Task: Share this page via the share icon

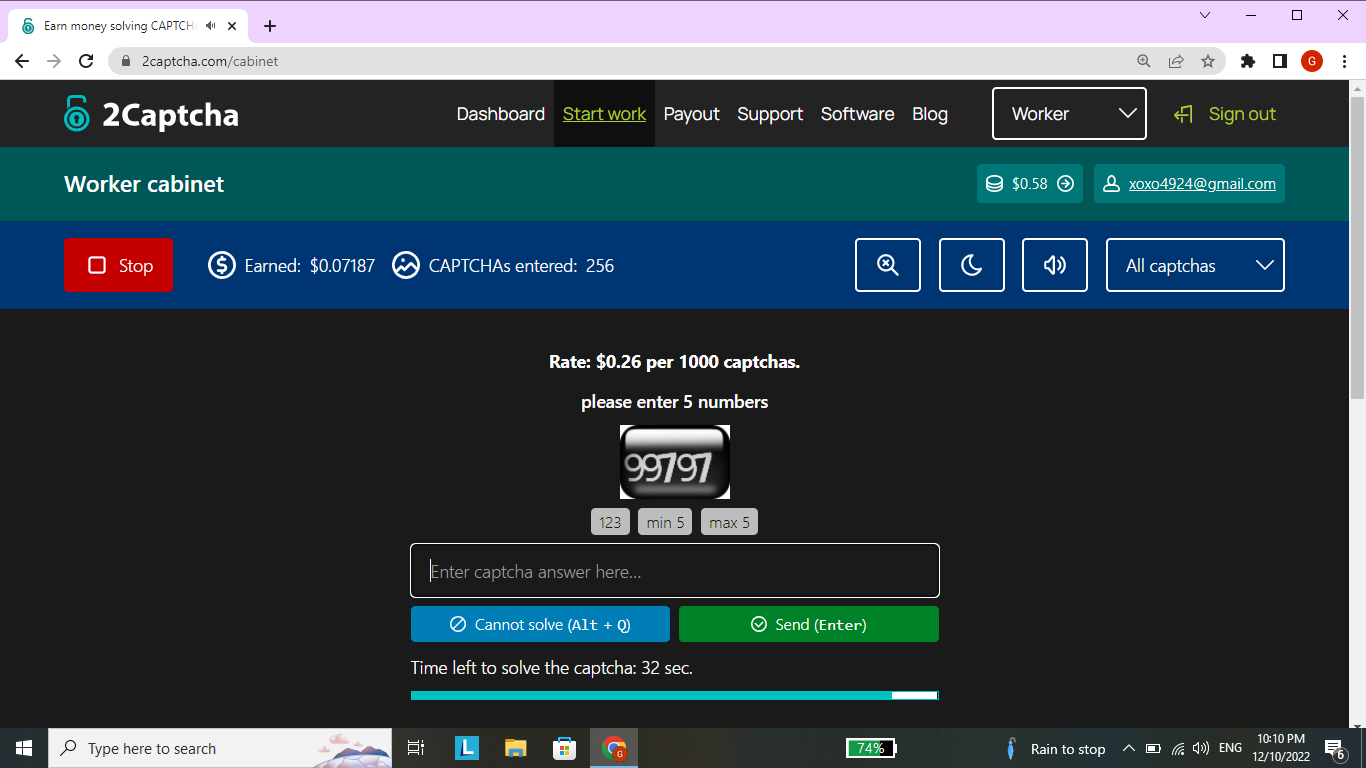Action: point(1176,61)
